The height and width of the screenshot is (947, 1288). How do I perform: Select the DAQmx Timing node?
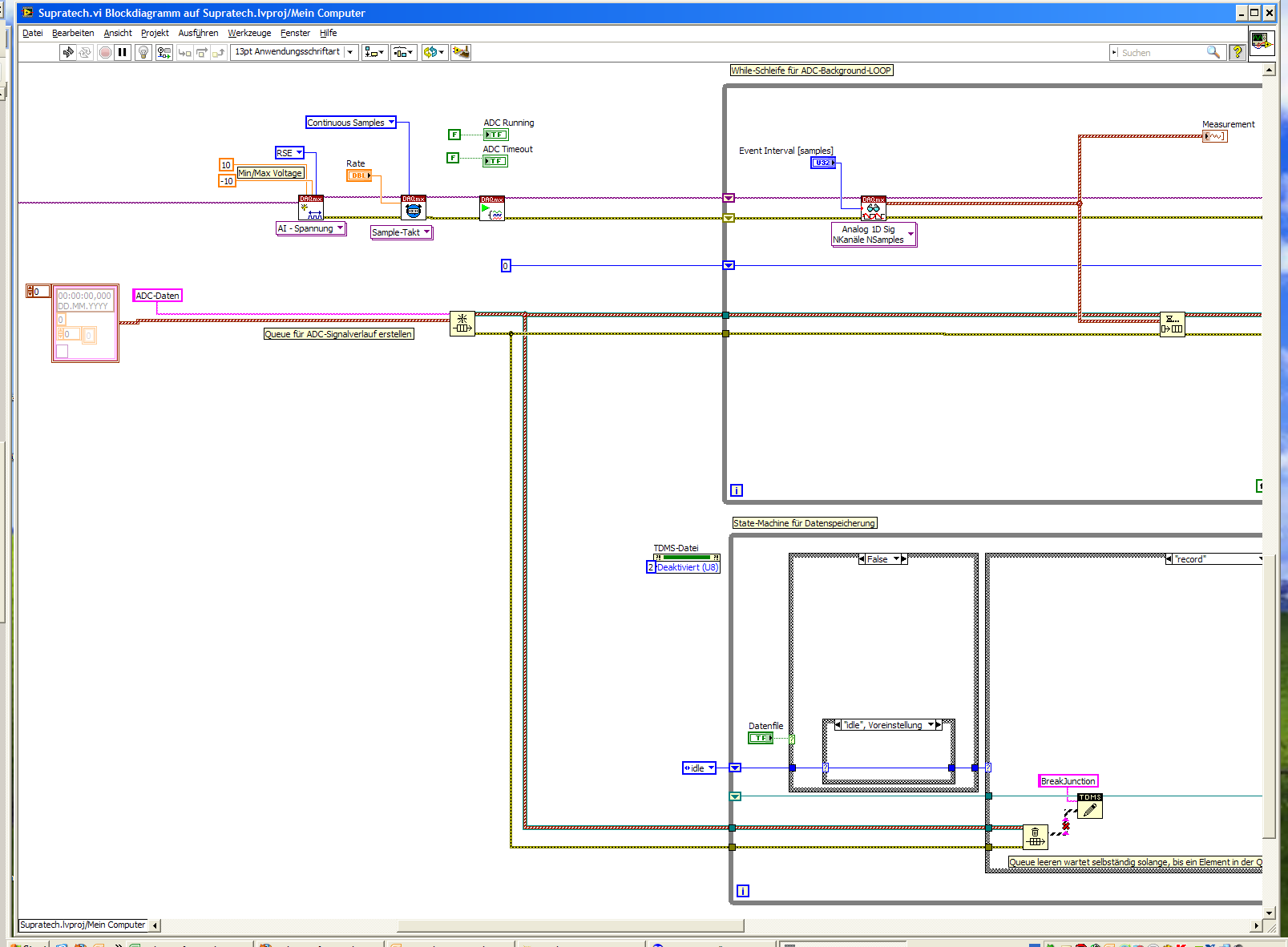coord(414,208)
